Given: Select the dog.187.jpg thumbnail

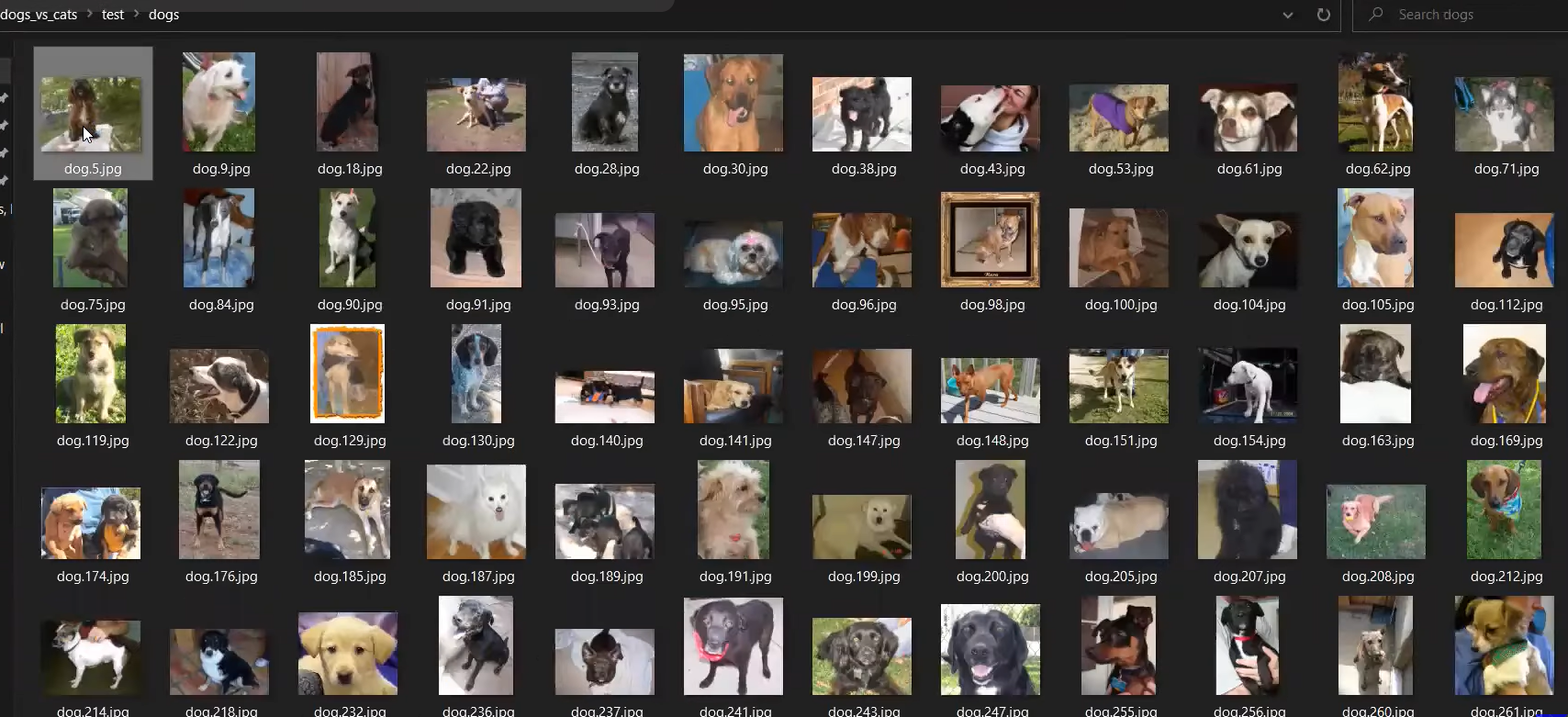Looking at the screenshot, I should click(476, 511).
